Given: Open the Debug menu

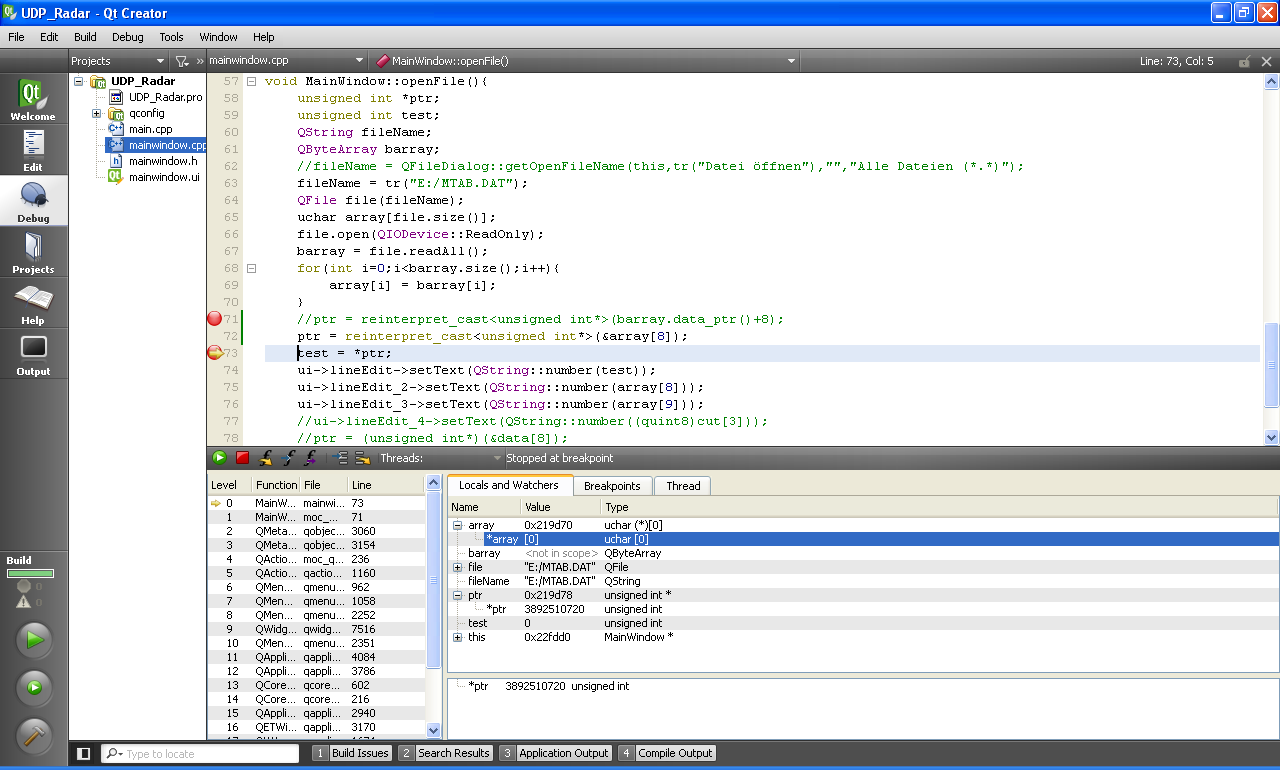Looking at the screenshot, I should [127, 37].
